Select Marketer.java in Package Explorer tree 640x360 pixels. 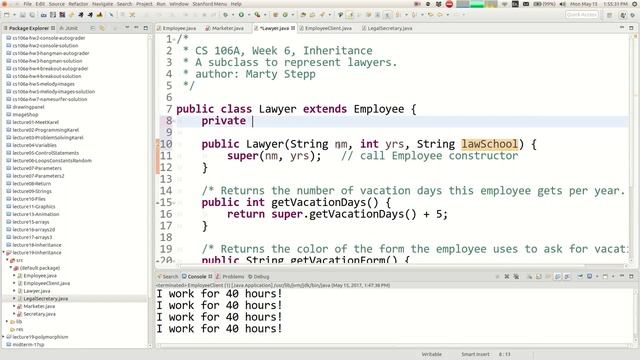(x=39, y=306)
